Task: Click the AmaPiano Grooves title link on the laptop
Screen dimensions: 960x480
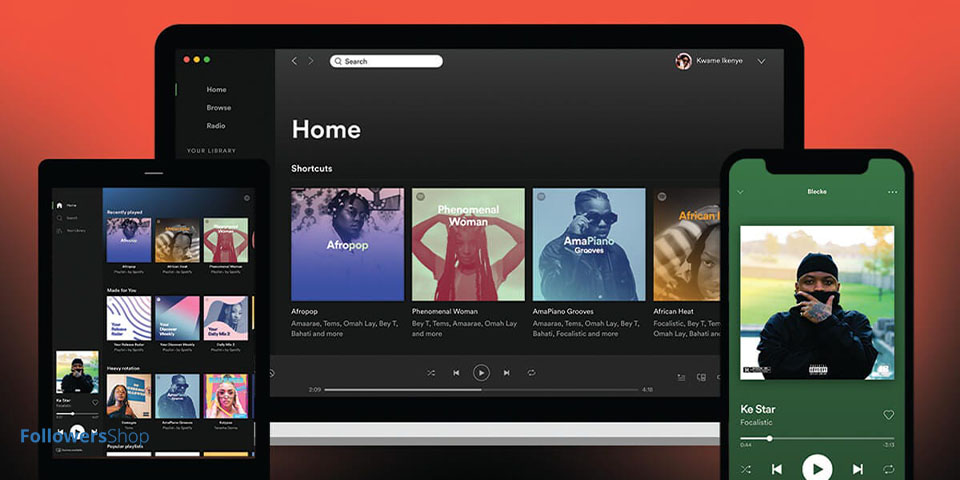Action: (563, 312)
